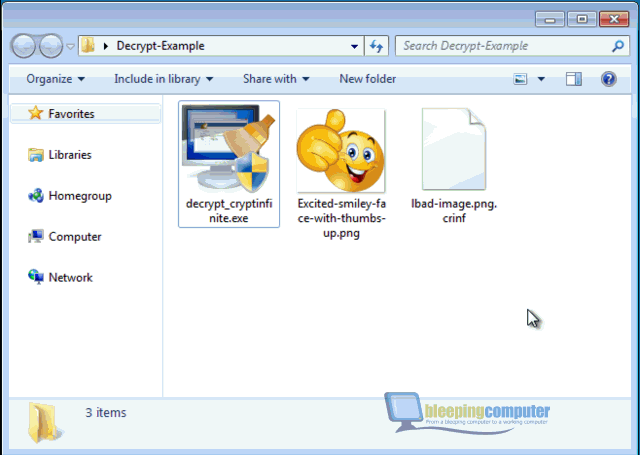The height and width of the screenshot is (455, 640).
Task: Click the search magnifier icon
Action: 618,46
